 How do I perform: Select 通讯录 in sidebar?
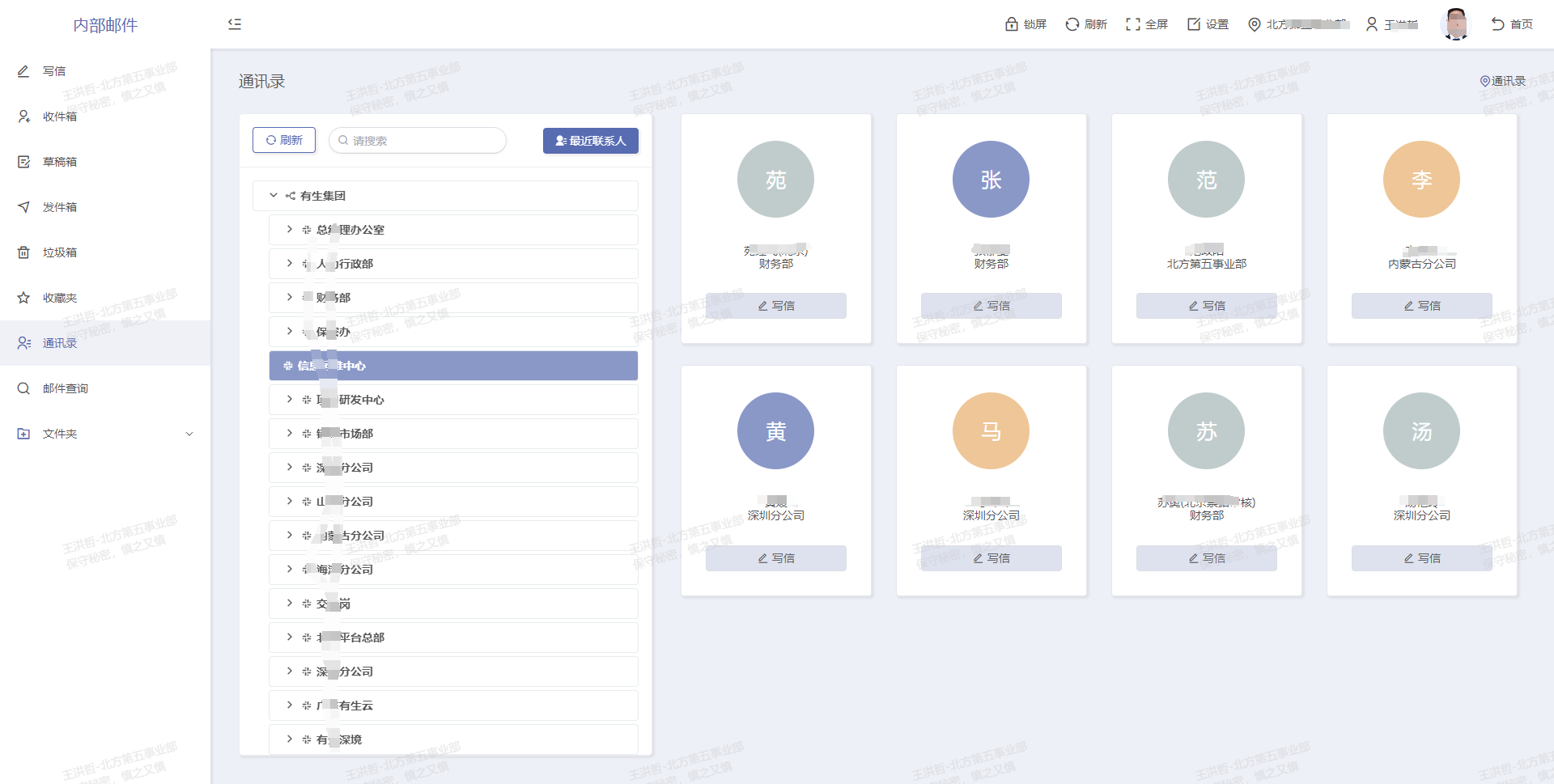105,343
